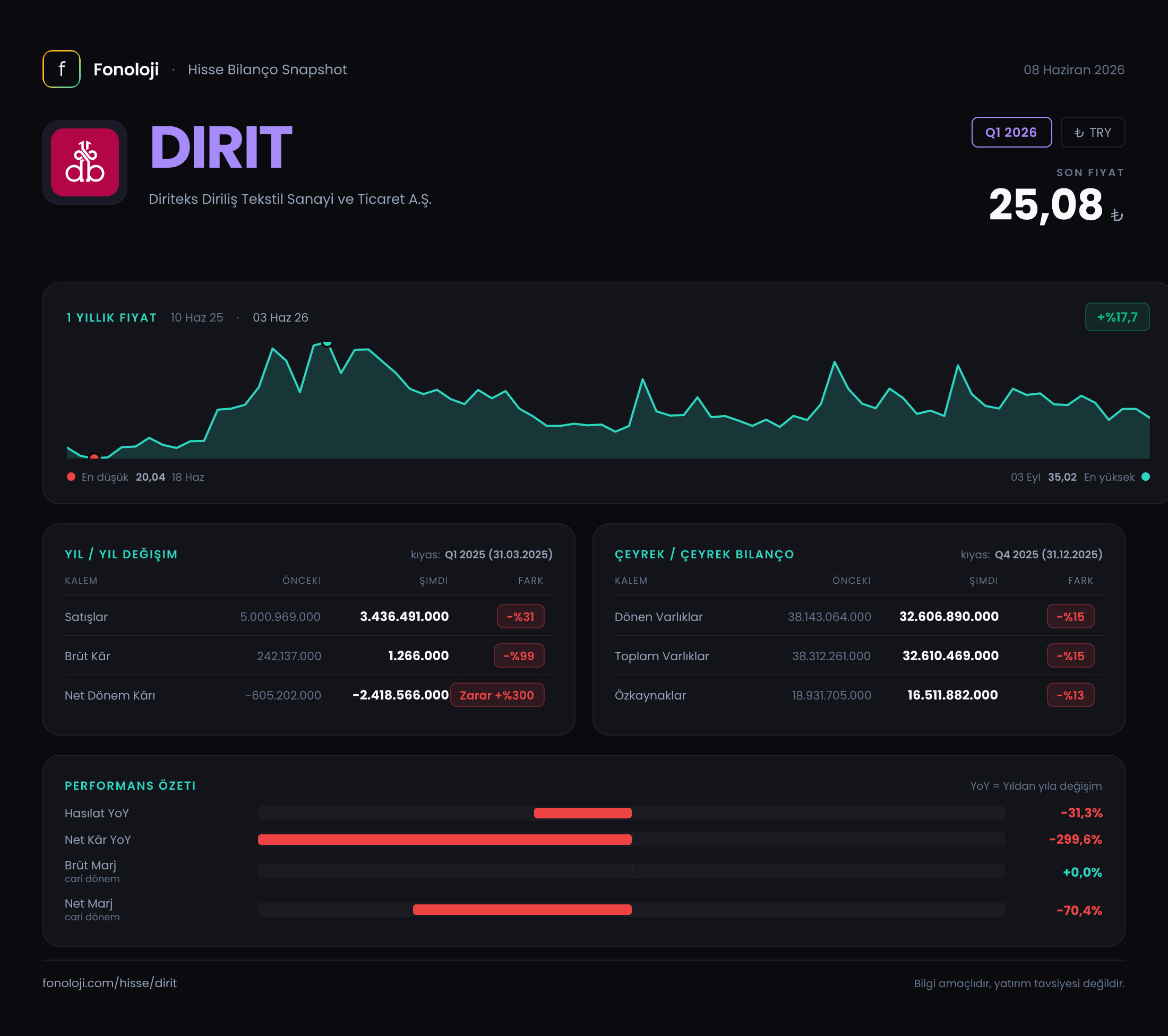Viewport: 1168px width, 1036px height.
Task: Click the highest-price marker on chart line
Action: 327,343
